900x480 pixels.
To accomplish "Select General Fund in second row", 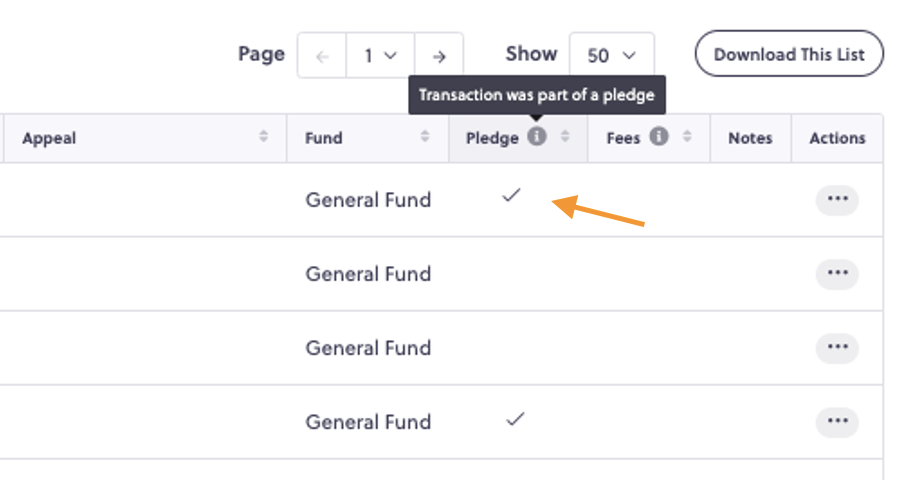I will coord(368,274).
